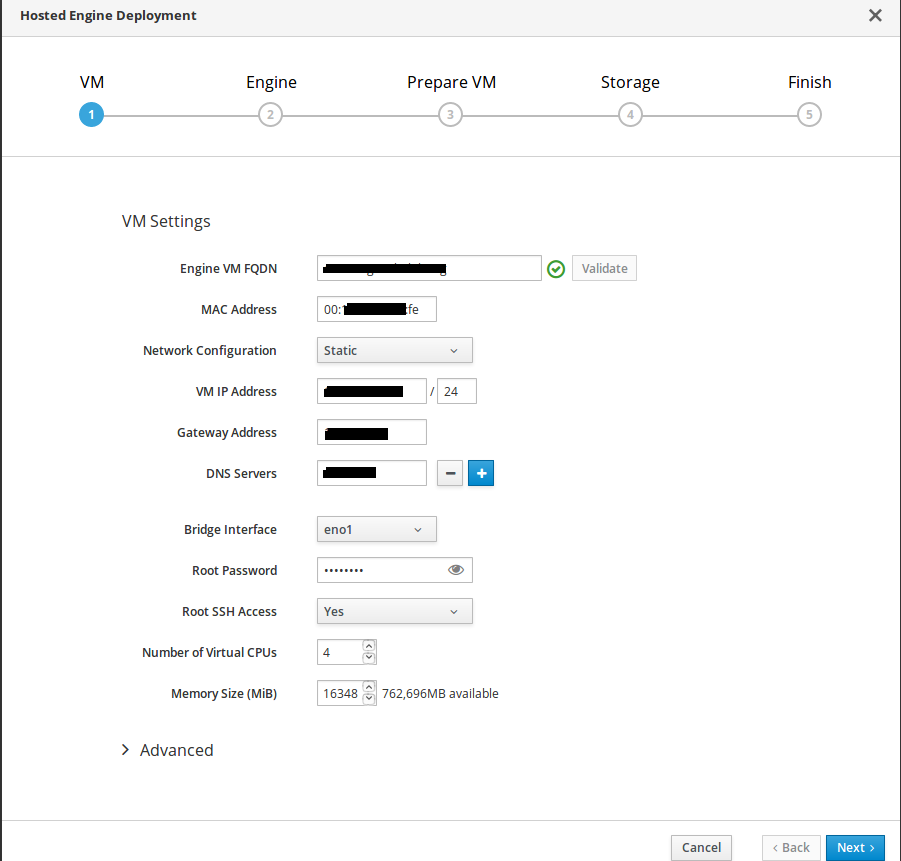Image resolution: width=901 pixels, height=861 pixels.
Task: Expand the Advanced section
Action: tap(167, 750)
